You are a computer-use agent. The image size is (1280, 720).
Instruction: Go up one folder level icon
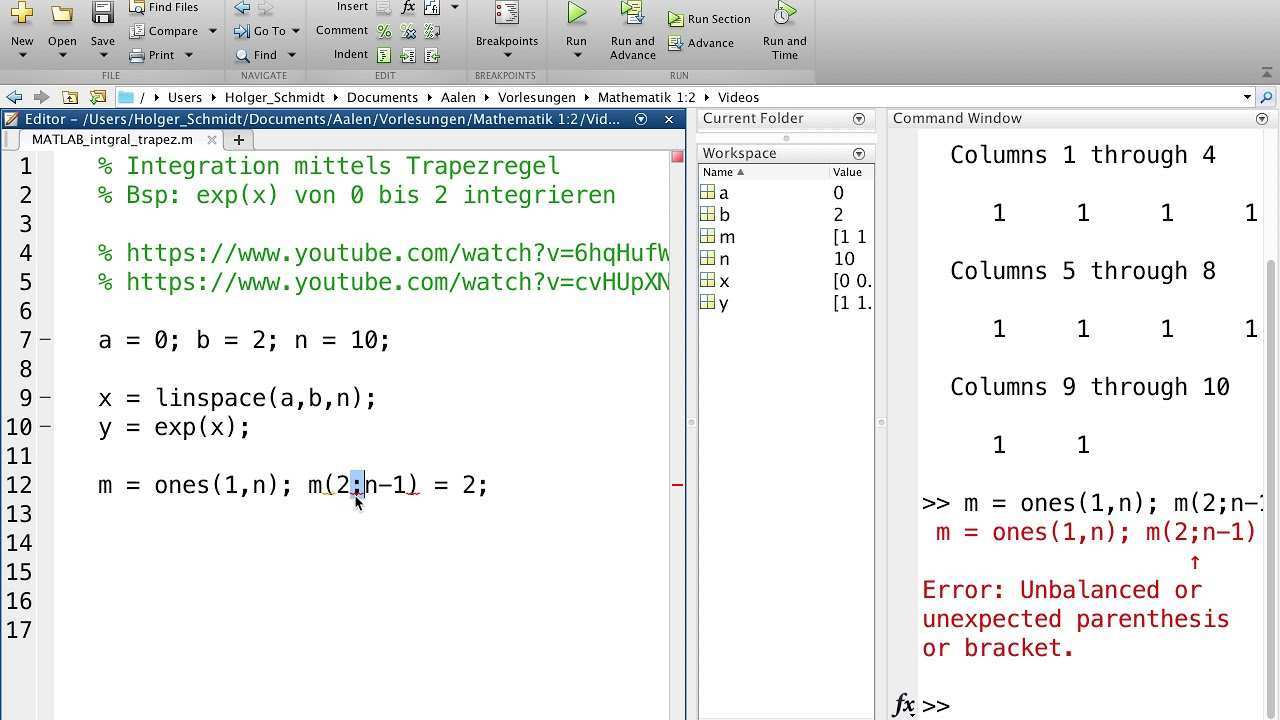[70, 97]
